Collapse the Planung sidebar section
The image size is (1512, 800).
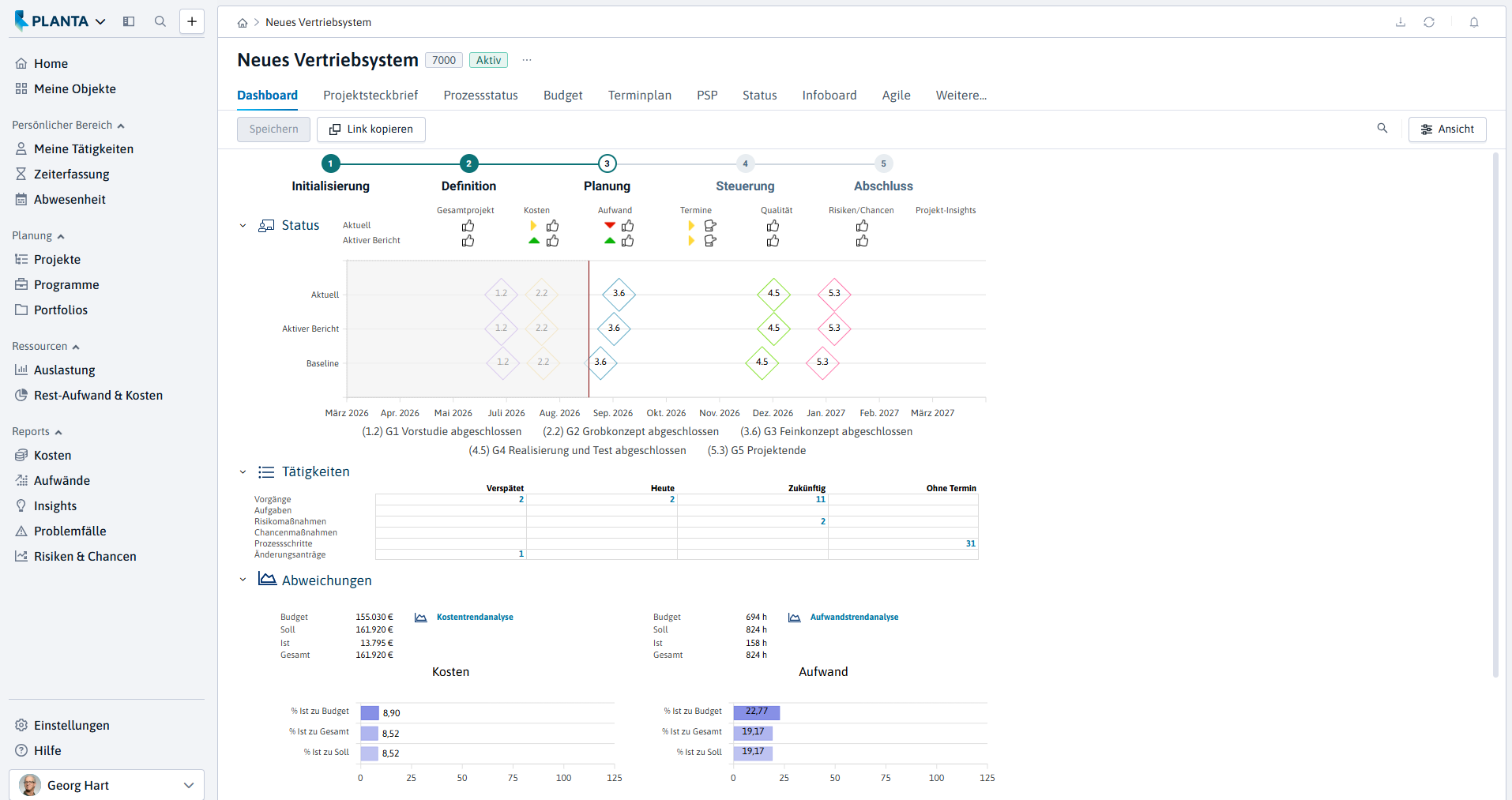[x=61, y=236]
